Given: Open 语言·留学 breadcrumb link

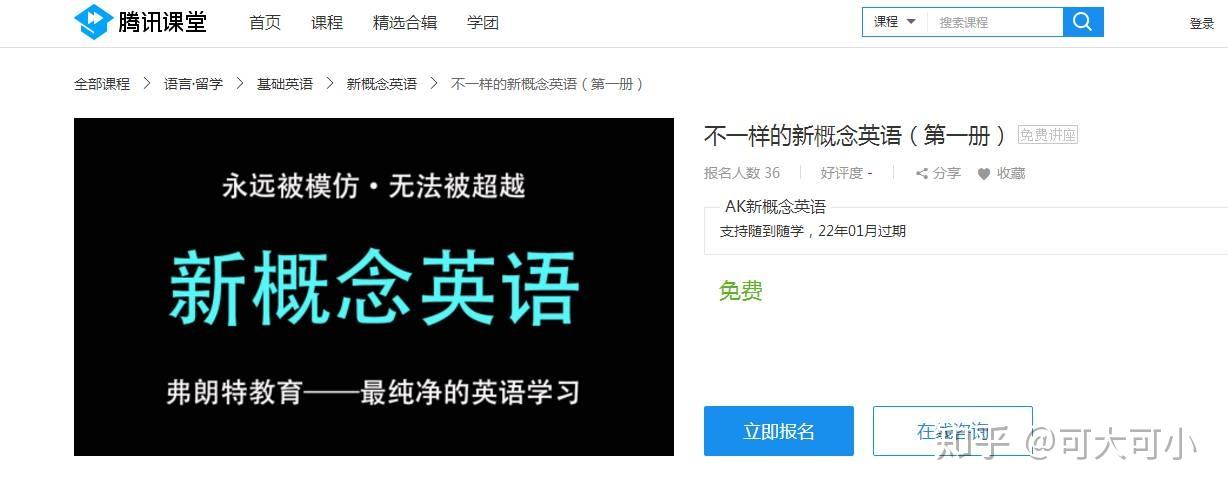Looking at the screenshot, I should coord(194,84).
